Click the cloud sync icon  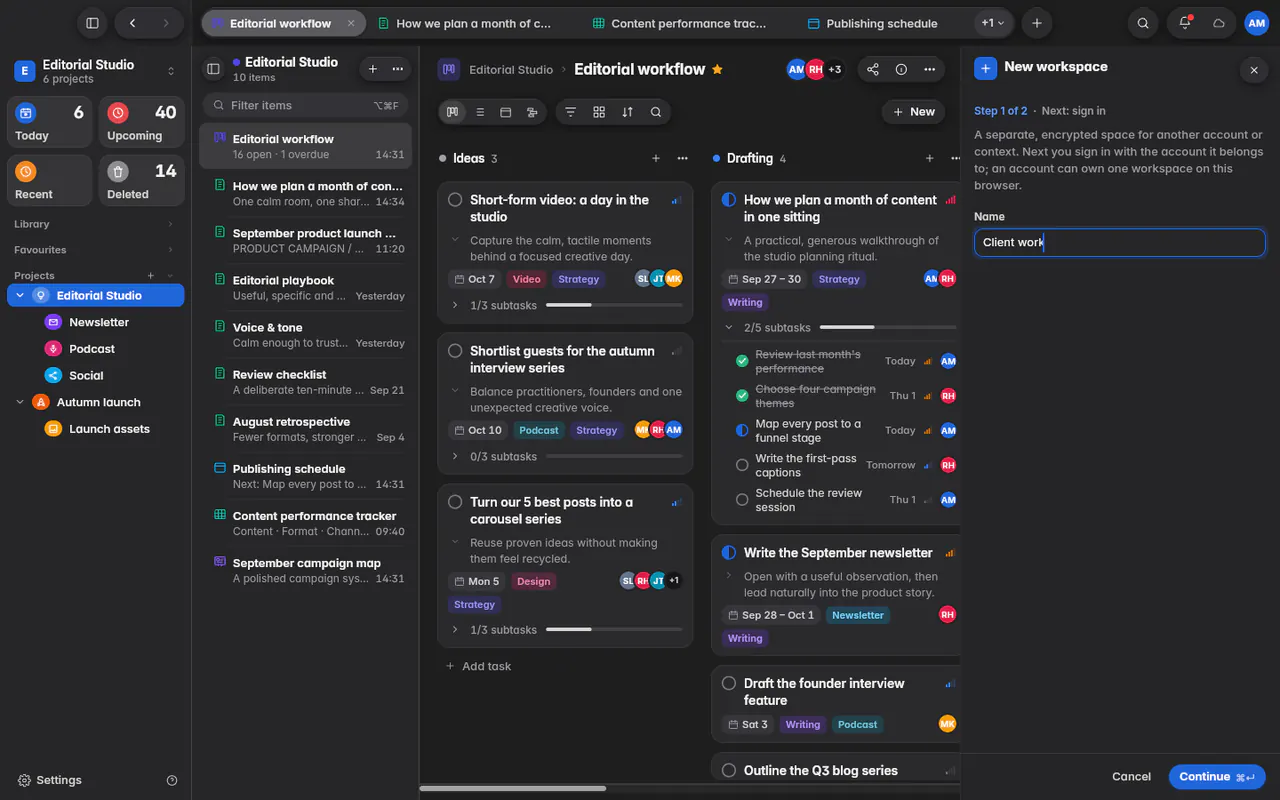[x=1219, y=23]
